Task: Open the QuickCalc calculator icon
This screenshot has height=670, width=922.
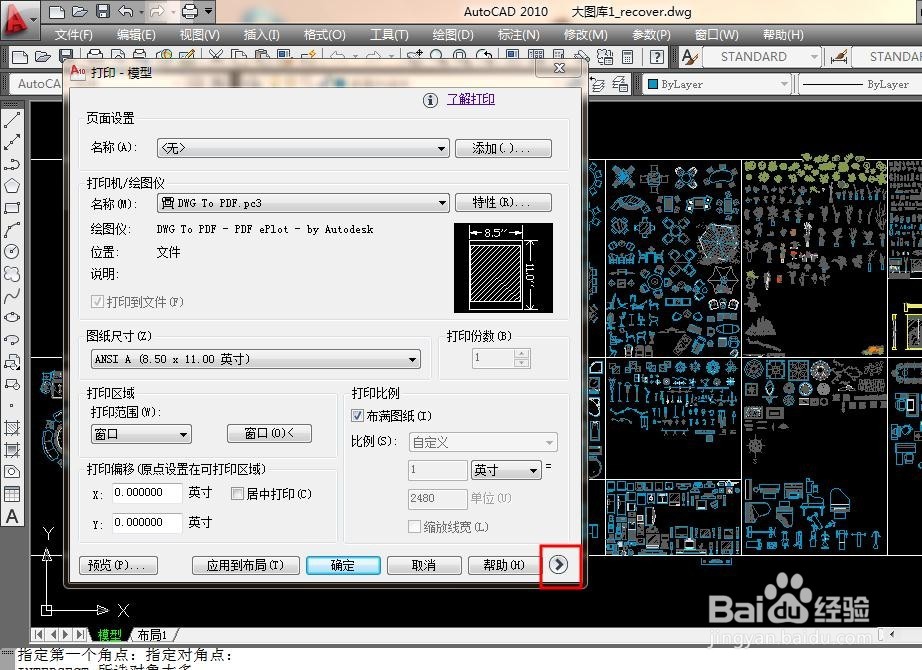Action: 627,56
